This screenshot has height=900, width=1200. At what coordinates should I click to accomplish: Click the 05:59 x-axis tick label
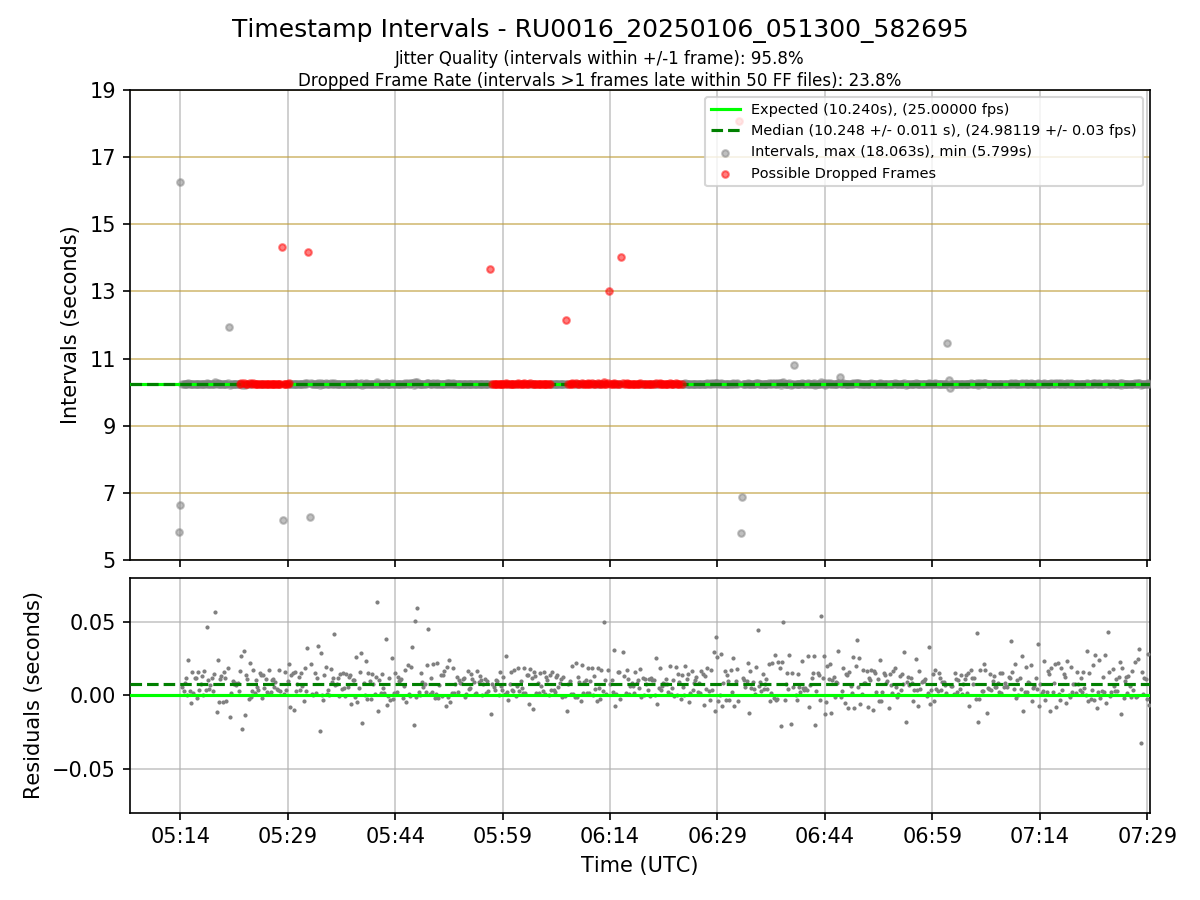(503, 835)
